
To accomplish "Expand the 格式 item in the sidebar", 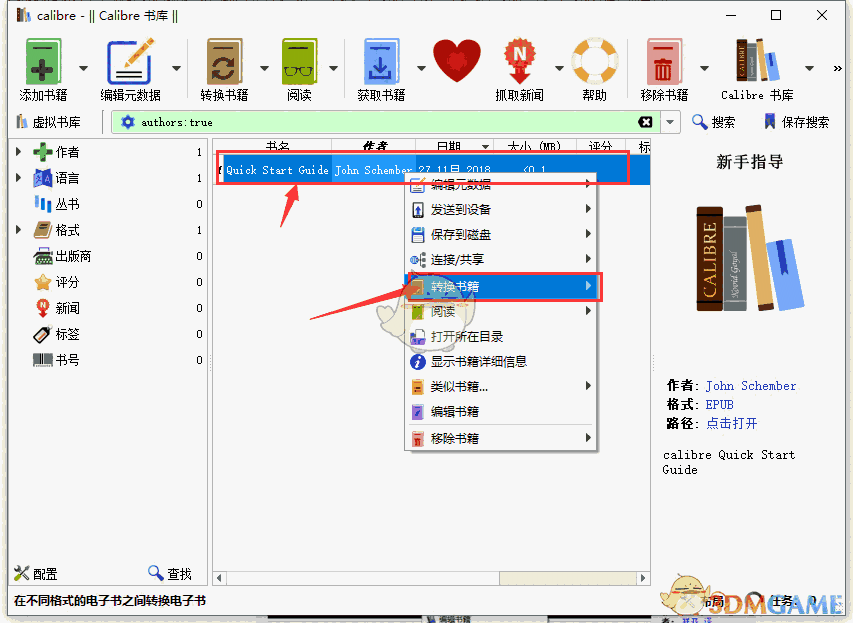I will (x=17, y=229).
